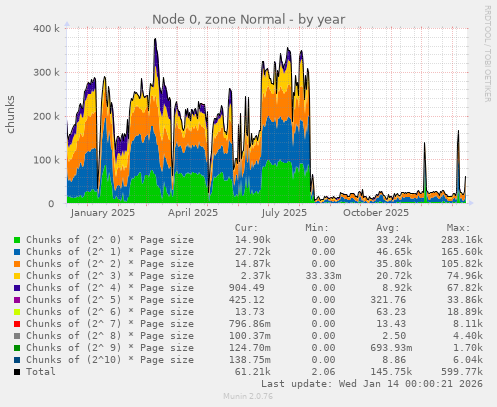Click the blue swatch for 2^1 chunks
This screenshot has width=497, height=407.
17,252
